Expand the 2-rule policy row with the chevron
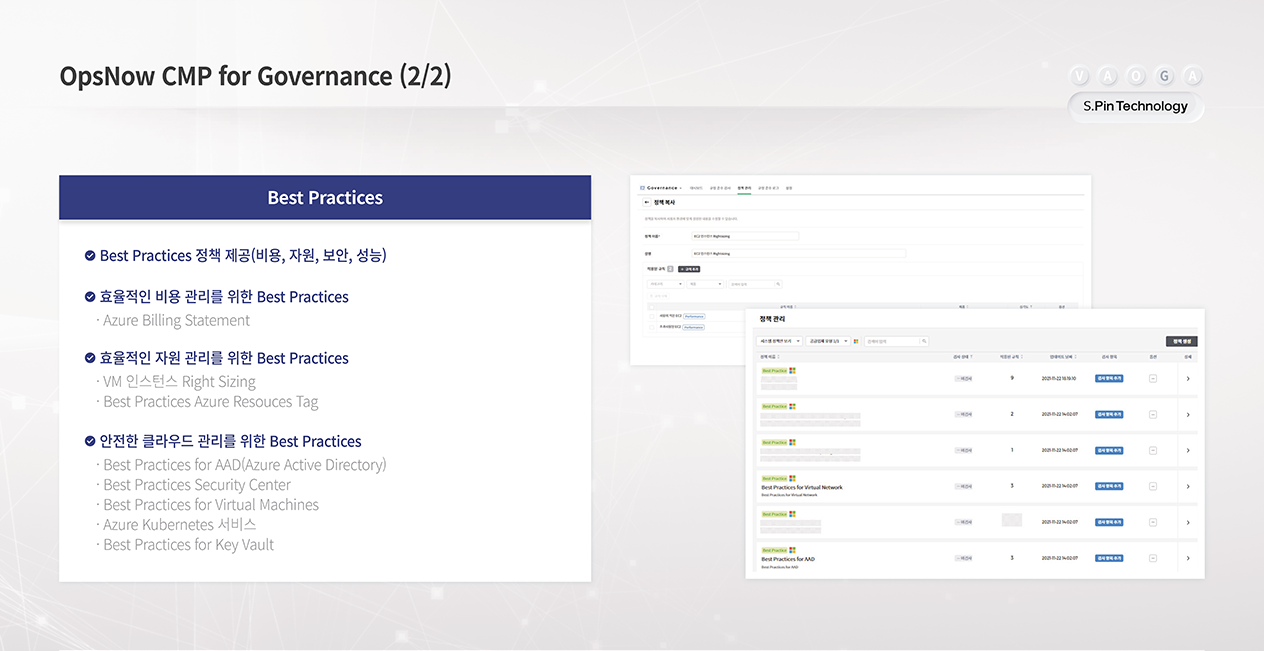This screenshot has height=651, width=1264. 1188,414
